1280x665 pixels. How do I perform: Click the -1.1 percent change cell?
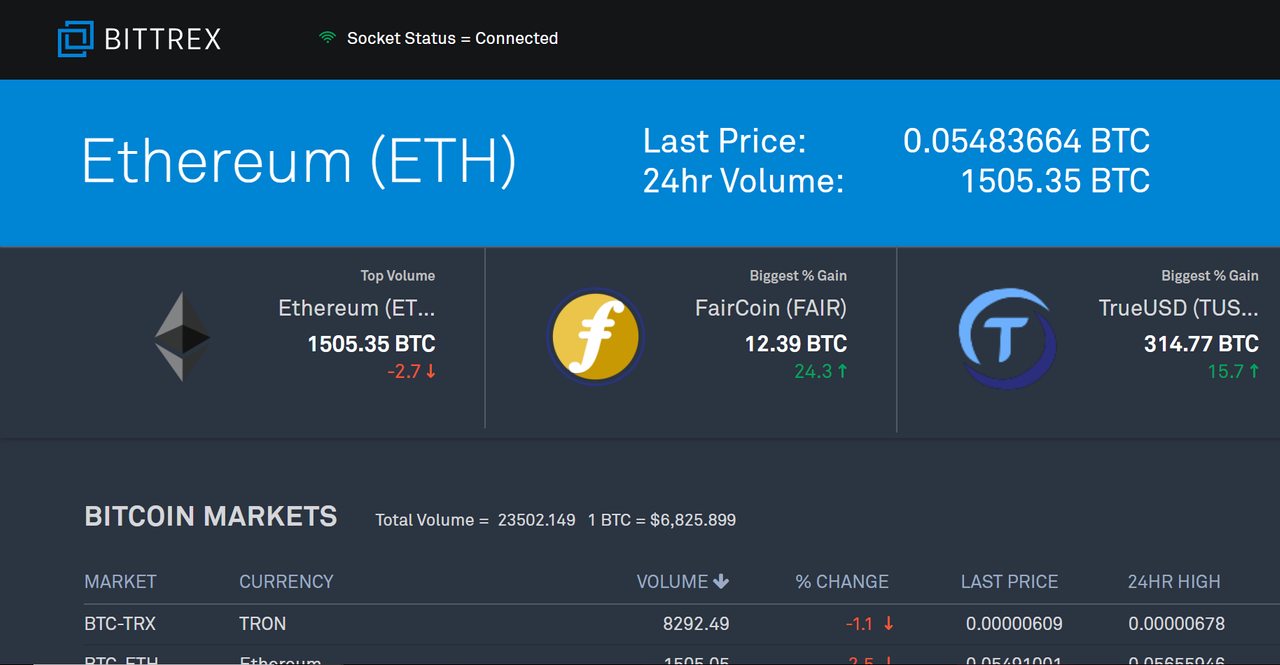tap(859, 624)
